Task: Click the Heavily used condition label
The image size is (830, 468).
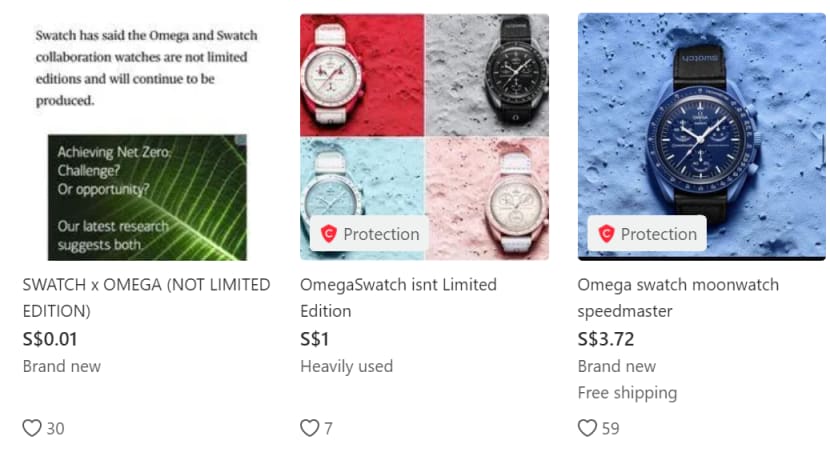Action: click(346, 366)
